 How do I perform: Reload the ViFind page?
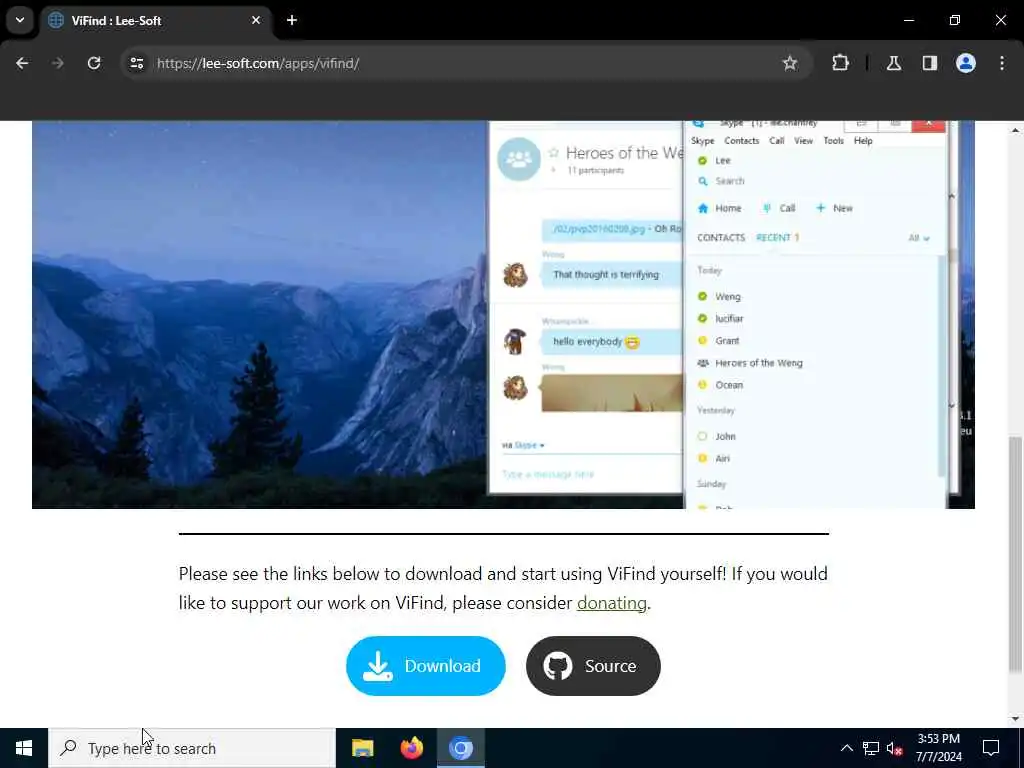tap(94, 63)
